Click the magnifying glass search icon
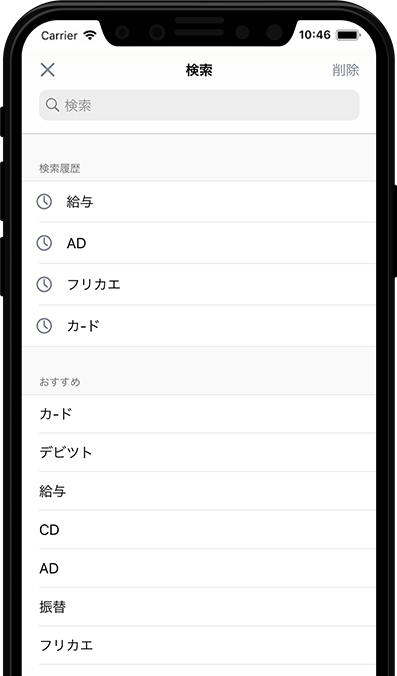The image size is (397, 676). pyautogui.click(x=52, y=105)
